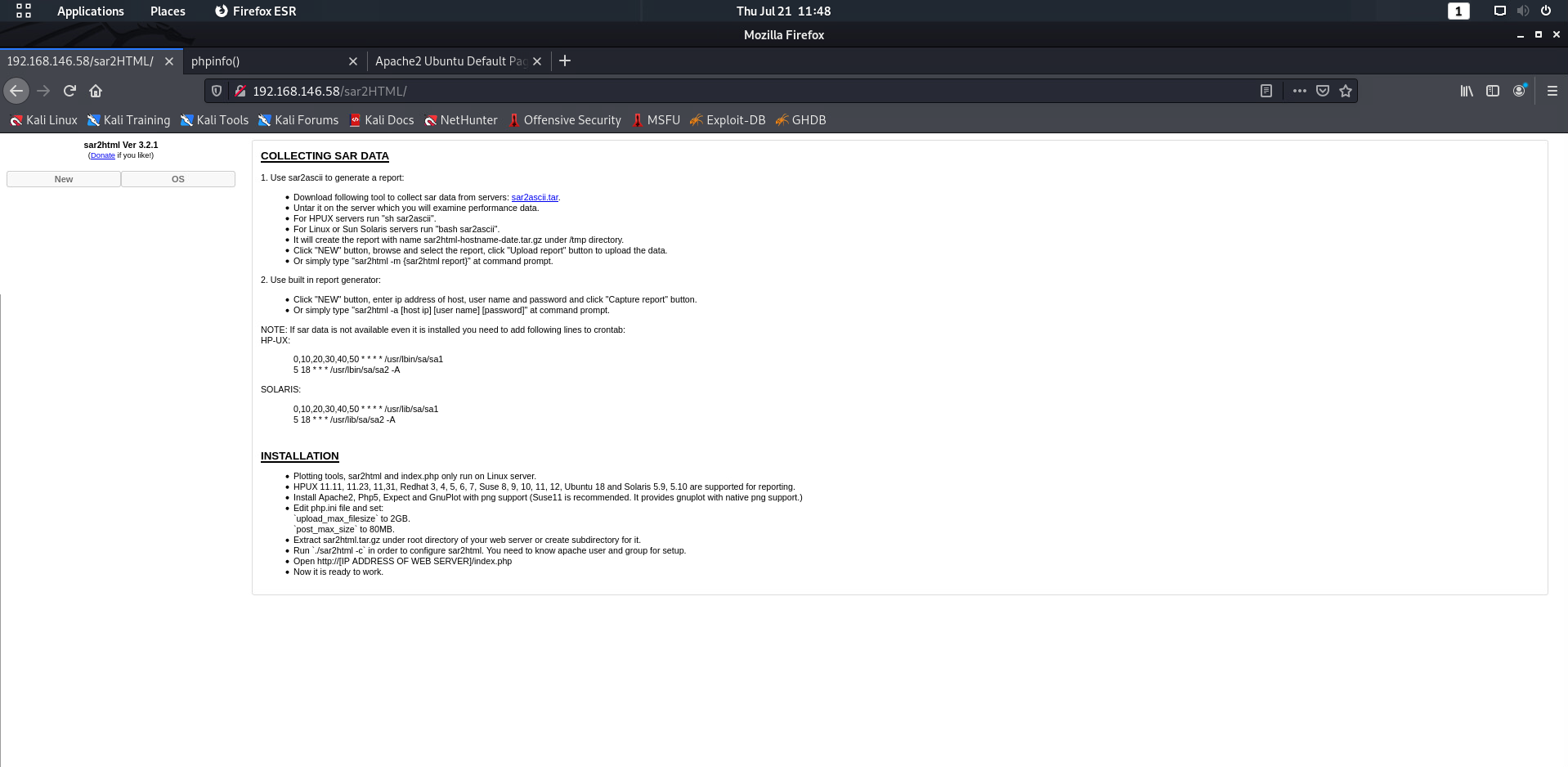Open the GHDB bookmark
The height and width of the screenshot is (767, 1568).
(x=800, y=120)
